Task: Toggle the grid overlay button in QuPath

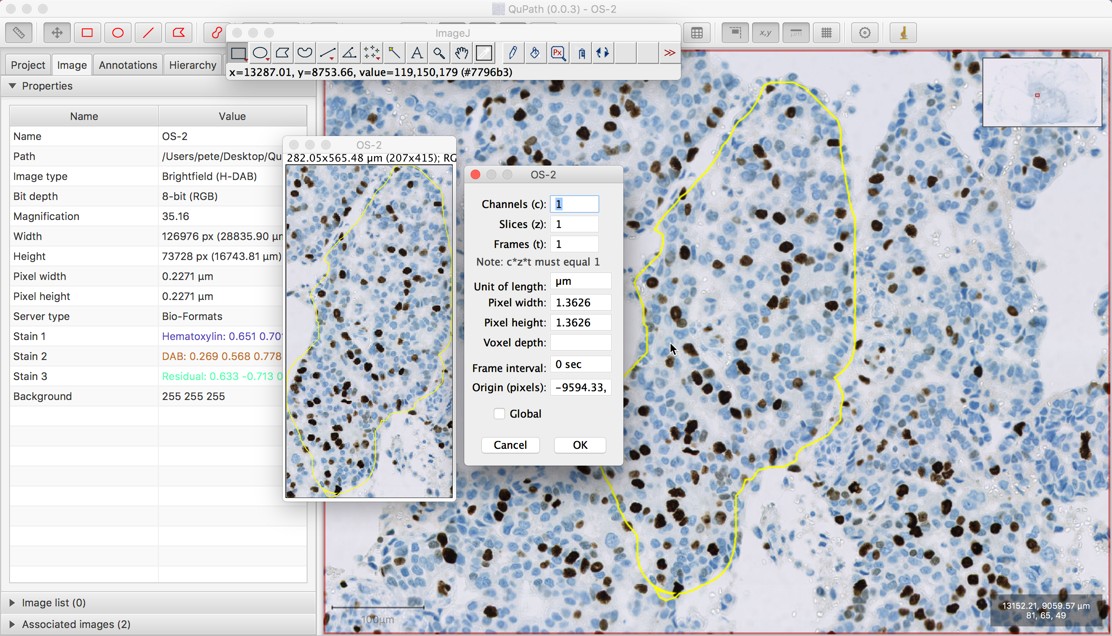Action: coord(827,33)
